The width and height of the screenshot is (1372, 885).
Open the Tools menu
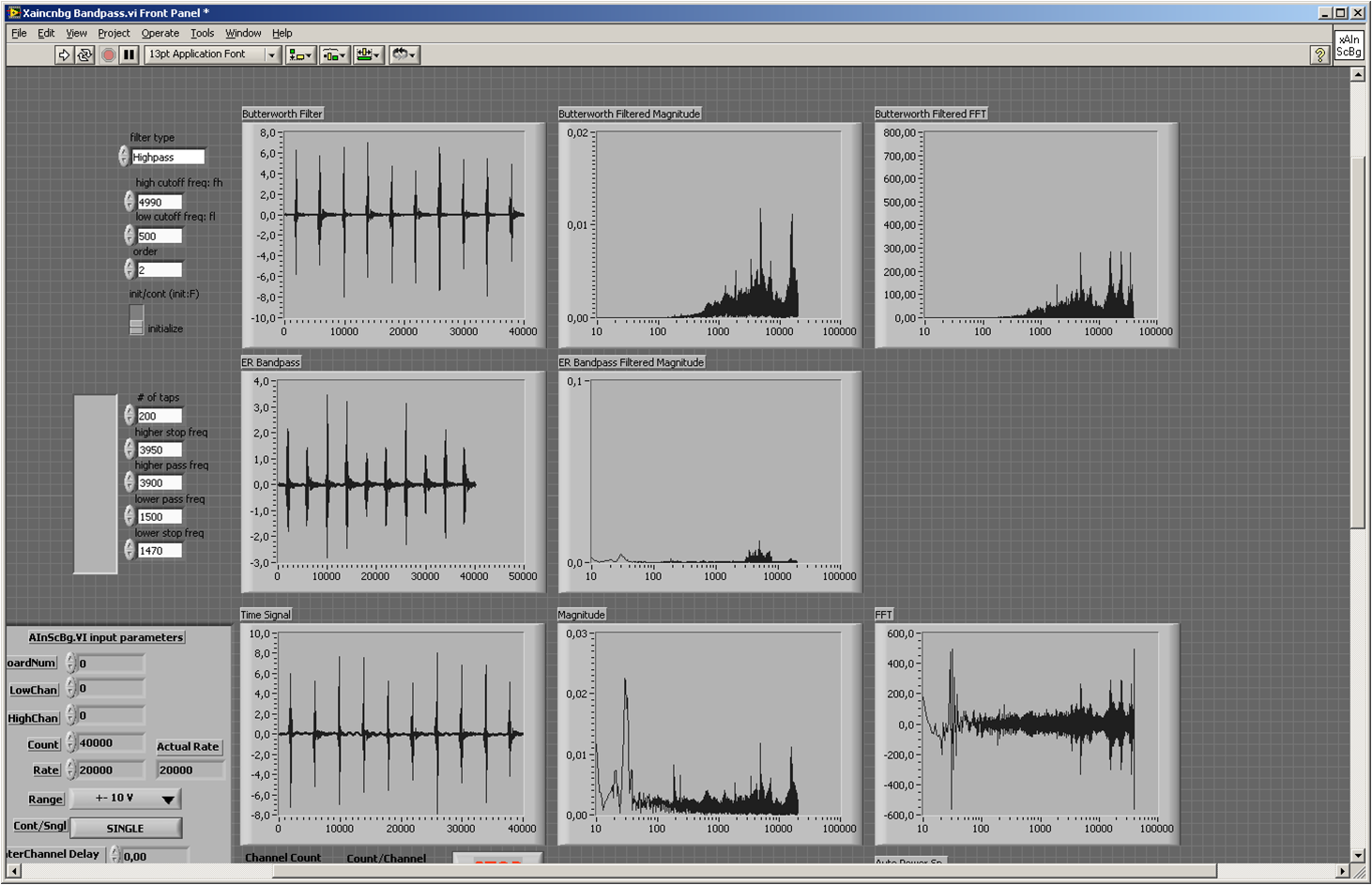point(202,33)
